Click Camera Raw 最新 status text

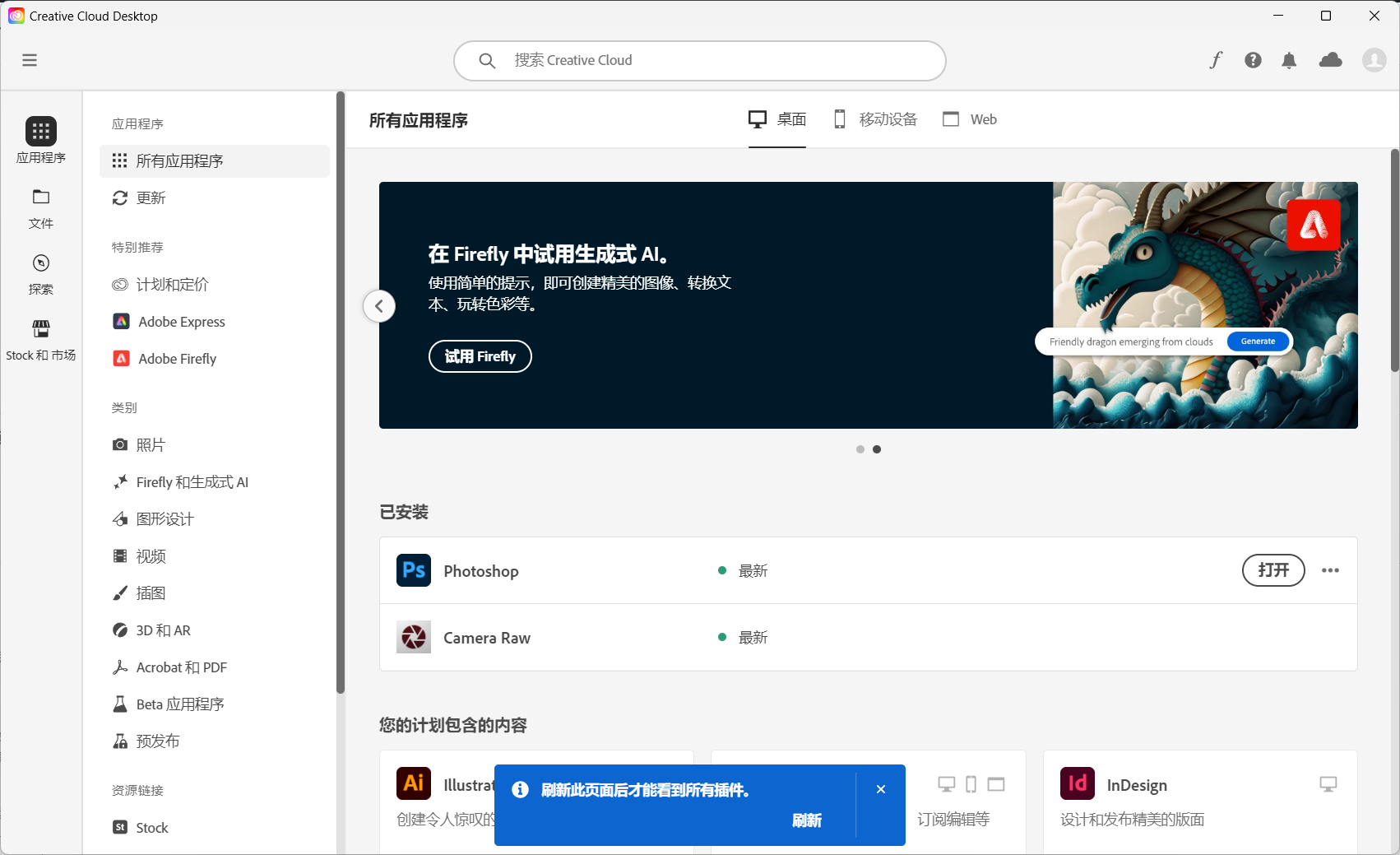[x=753, y=638]
